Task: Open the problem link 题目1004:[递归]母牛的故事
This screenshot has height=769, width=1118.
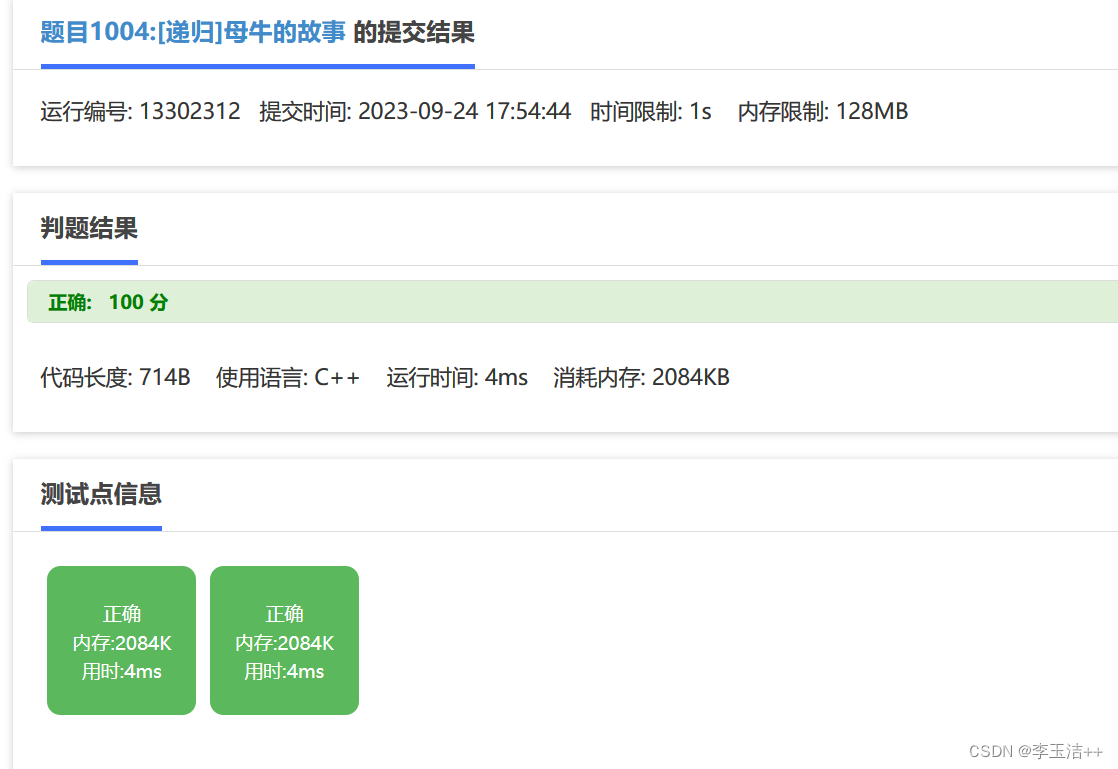Action: click(x=193, y=32)
